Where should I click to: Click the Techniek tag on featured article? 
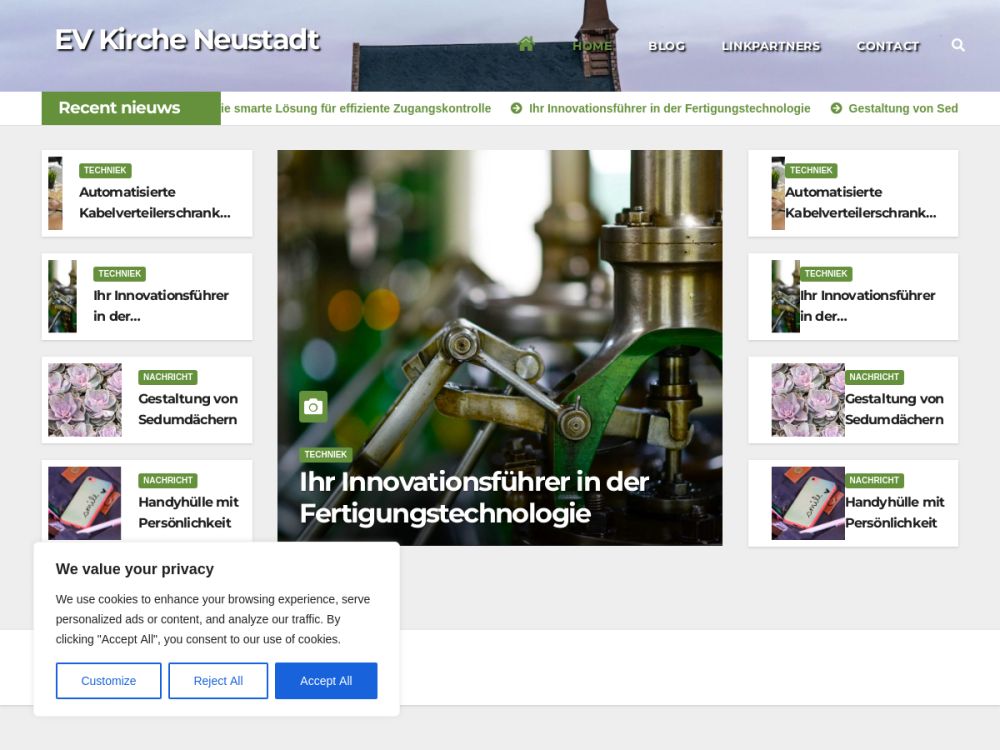[325, 454]
